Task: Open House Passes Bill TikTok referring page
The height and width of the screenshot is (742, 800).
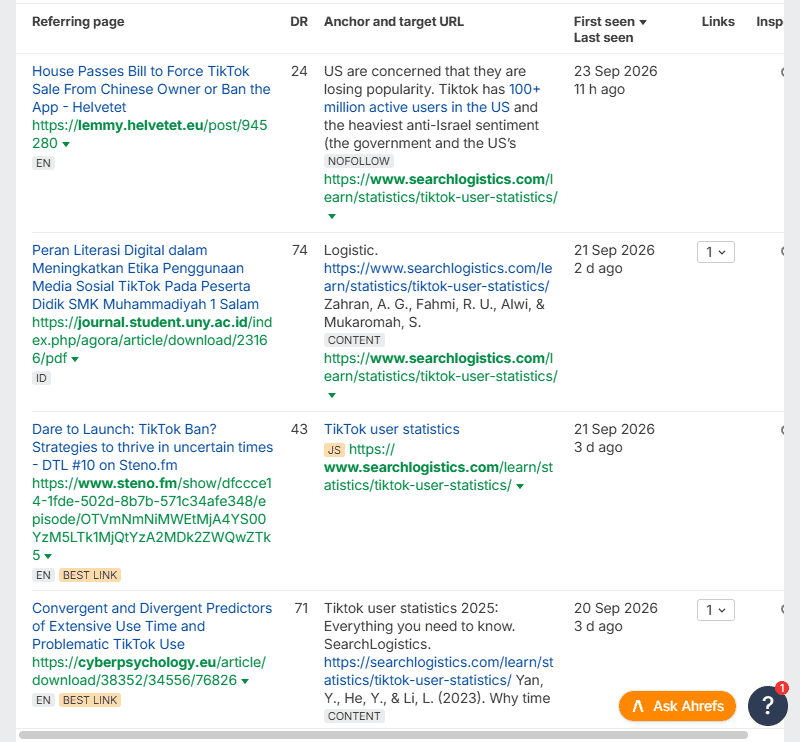Action: click(x=151, y=89)
